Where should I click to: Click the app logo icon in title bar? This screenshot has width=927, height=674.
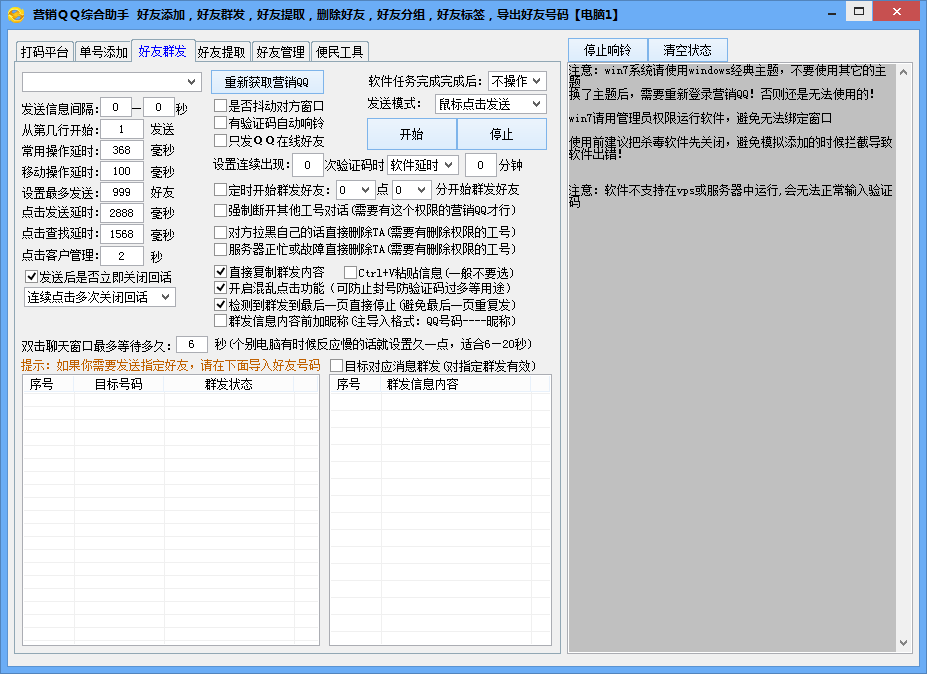[x=15, y=15]
